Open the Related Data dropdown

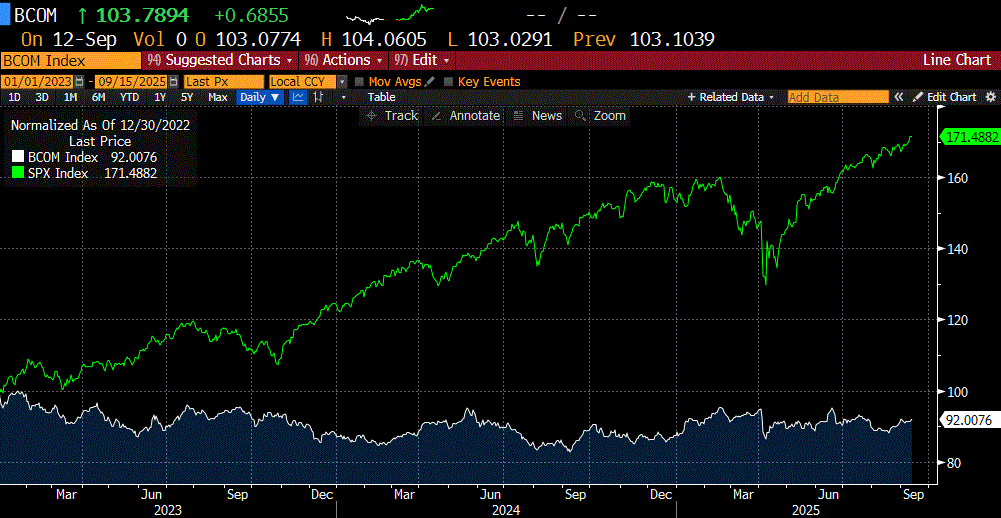[730, 97]
